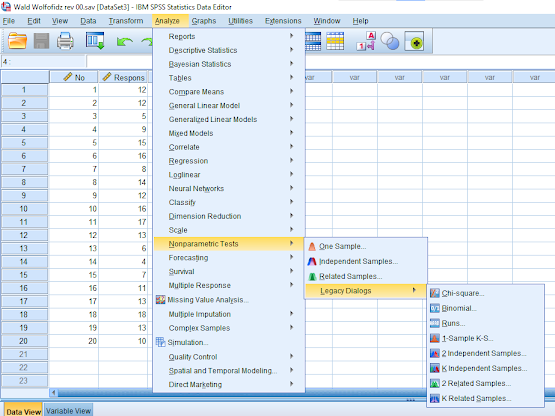Expand Legacy Dialogs submenu

(x=366, y=291)
